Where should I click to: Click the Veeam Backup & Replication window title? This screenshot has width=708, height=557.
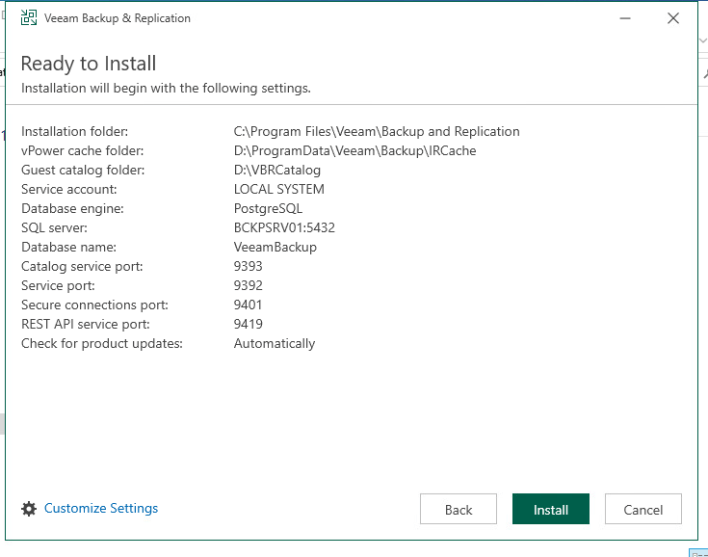click(117, 18)
